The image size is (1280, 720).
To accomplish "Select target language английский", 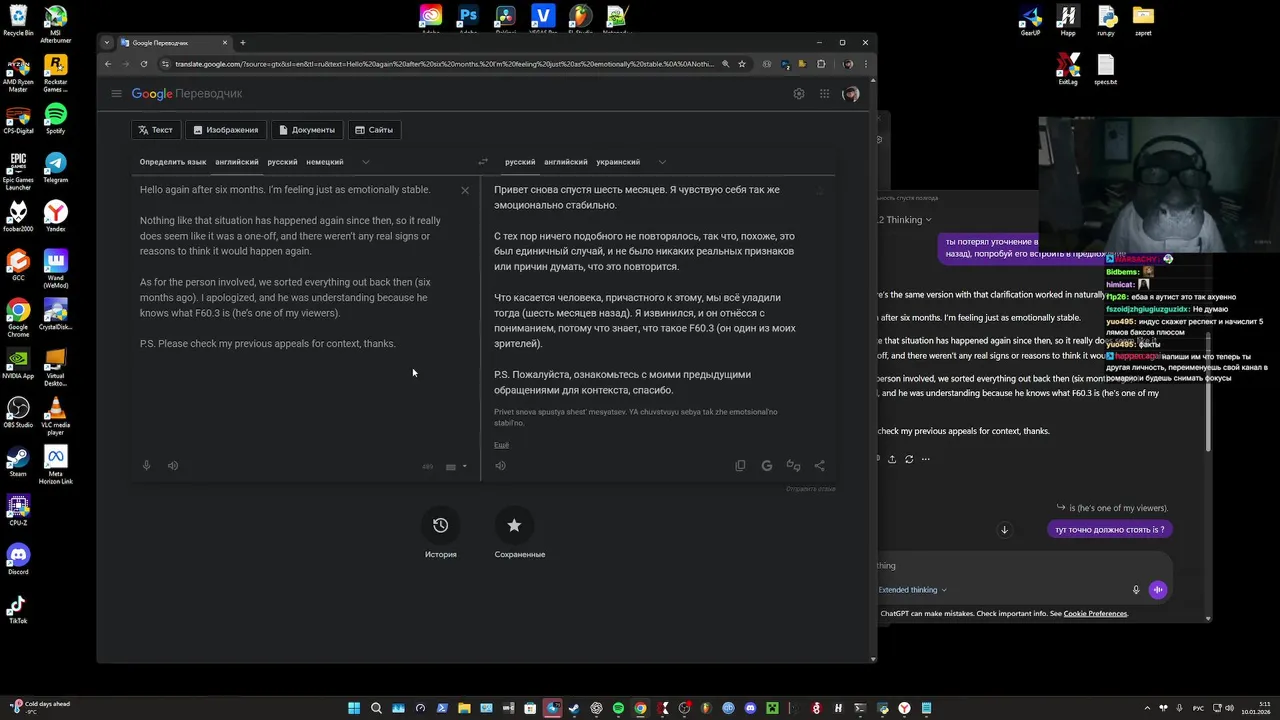I will coord(566,162).
